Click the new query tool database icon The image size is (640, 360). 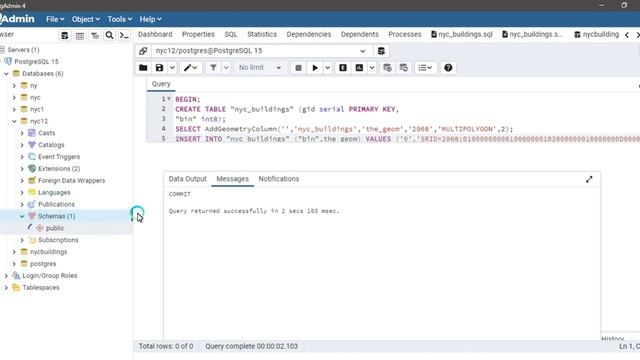point(381,51)
